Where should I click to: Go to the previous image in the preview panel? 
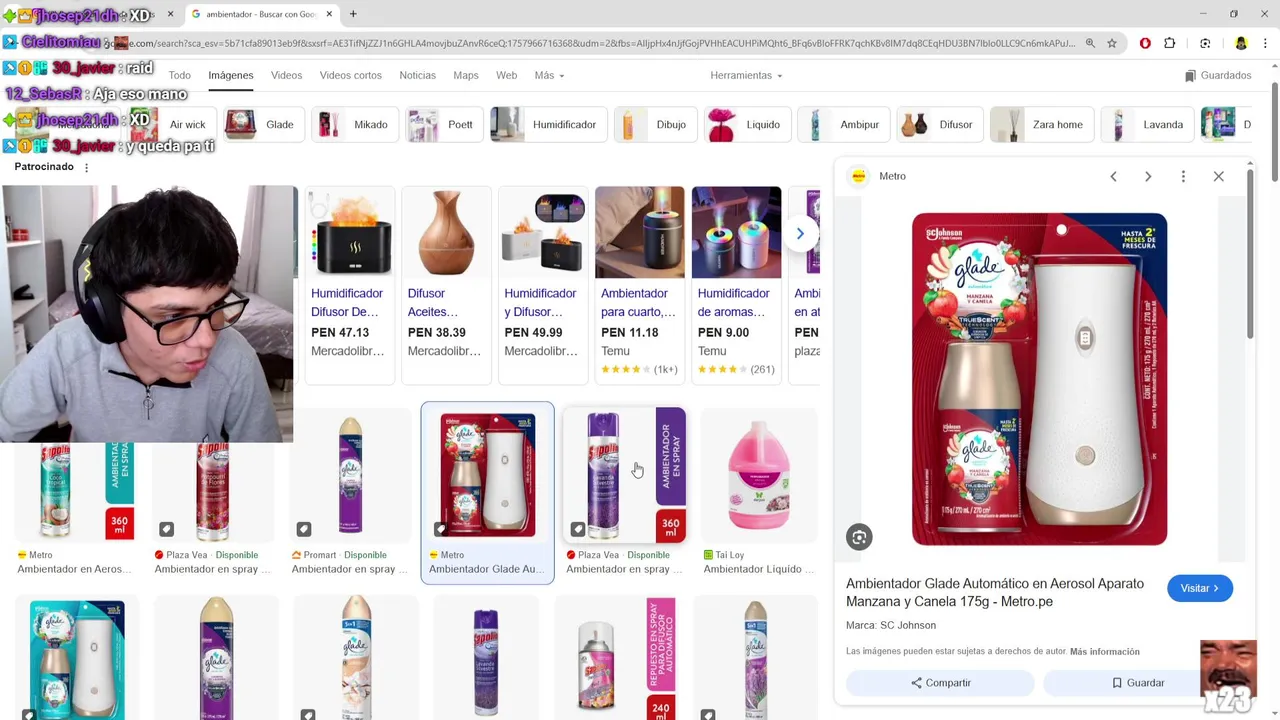(x=1113, y=176)
